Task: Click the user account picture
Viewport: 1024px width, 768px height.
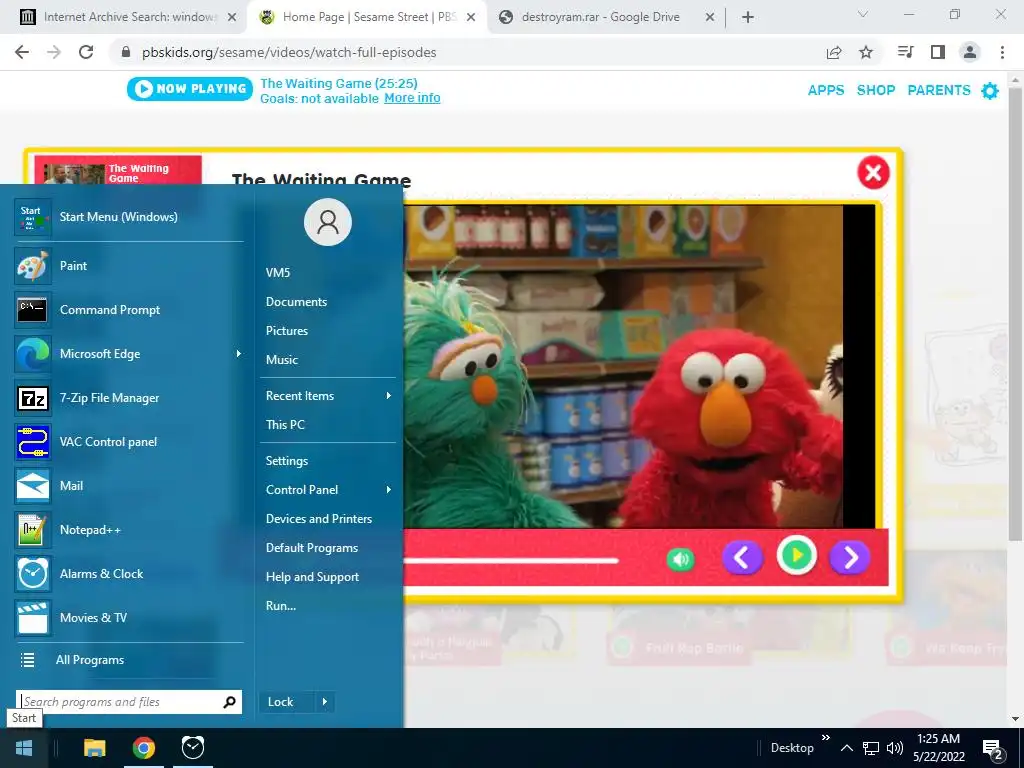Action: pos(328,222)
